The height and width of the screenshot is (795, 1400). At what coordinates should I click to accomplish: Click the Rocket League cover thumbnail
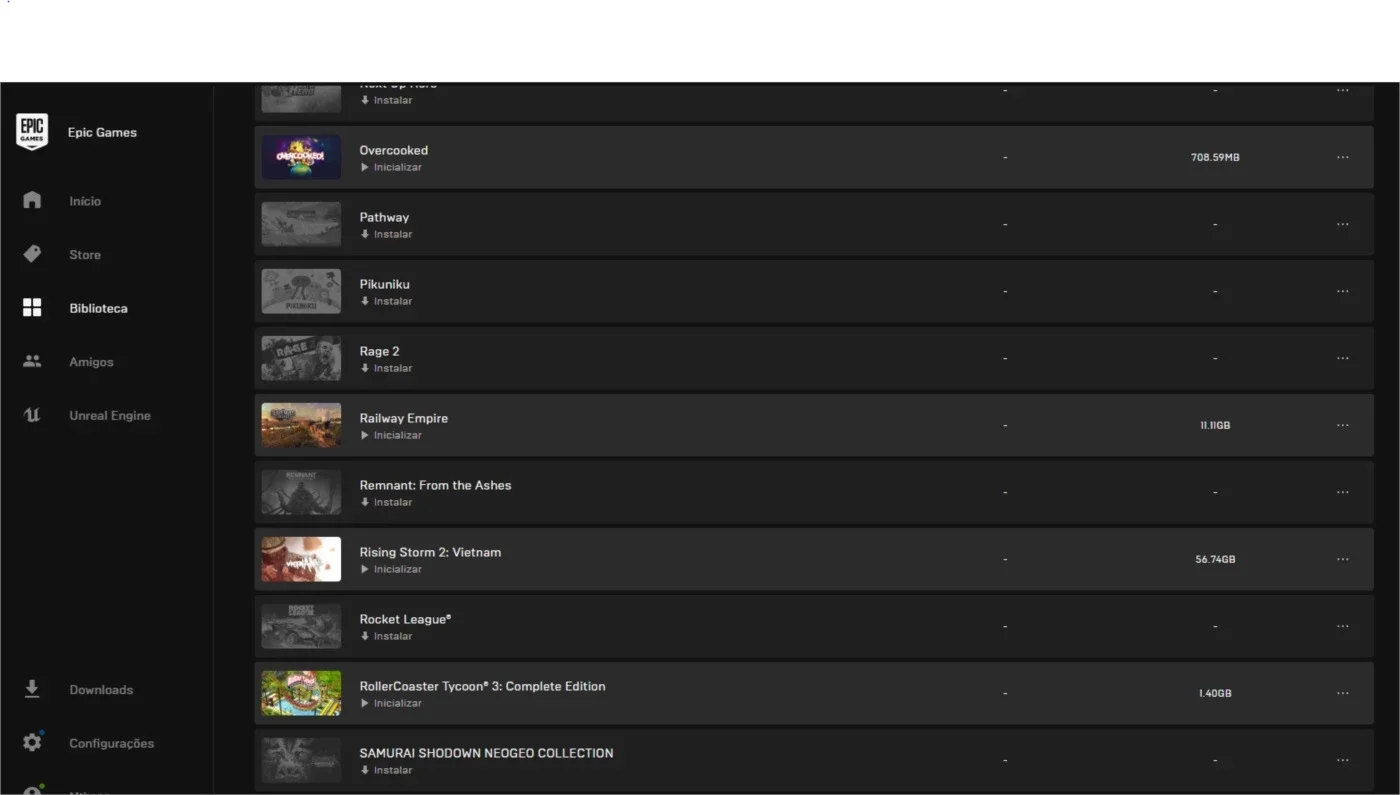pyautogui.click(x=301, y=626)
